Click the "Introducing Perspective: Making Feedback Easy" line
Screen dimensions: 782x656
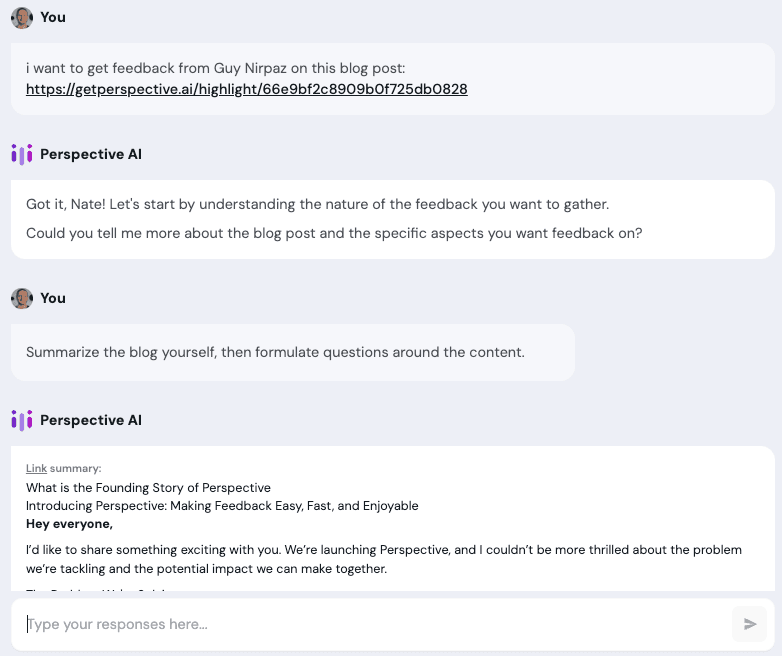point(222,506)
